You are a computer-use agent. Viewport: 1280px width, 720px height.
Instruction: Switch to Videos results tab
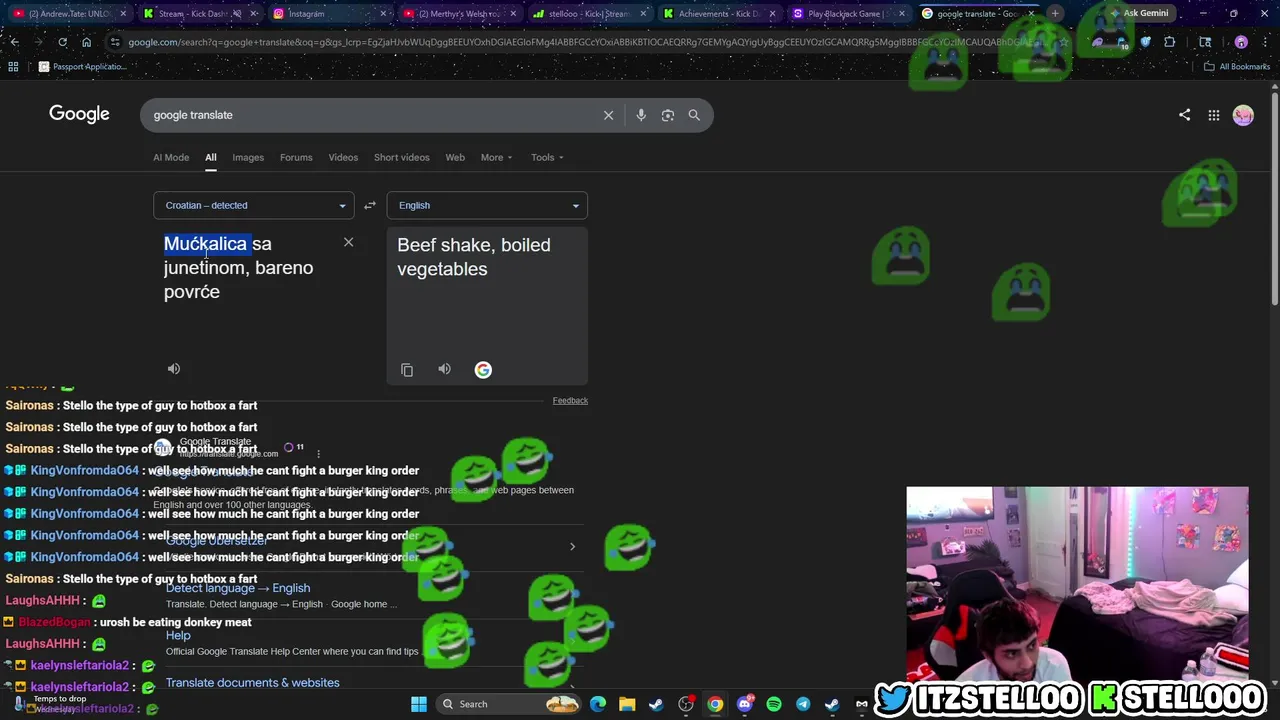[343, 157]
